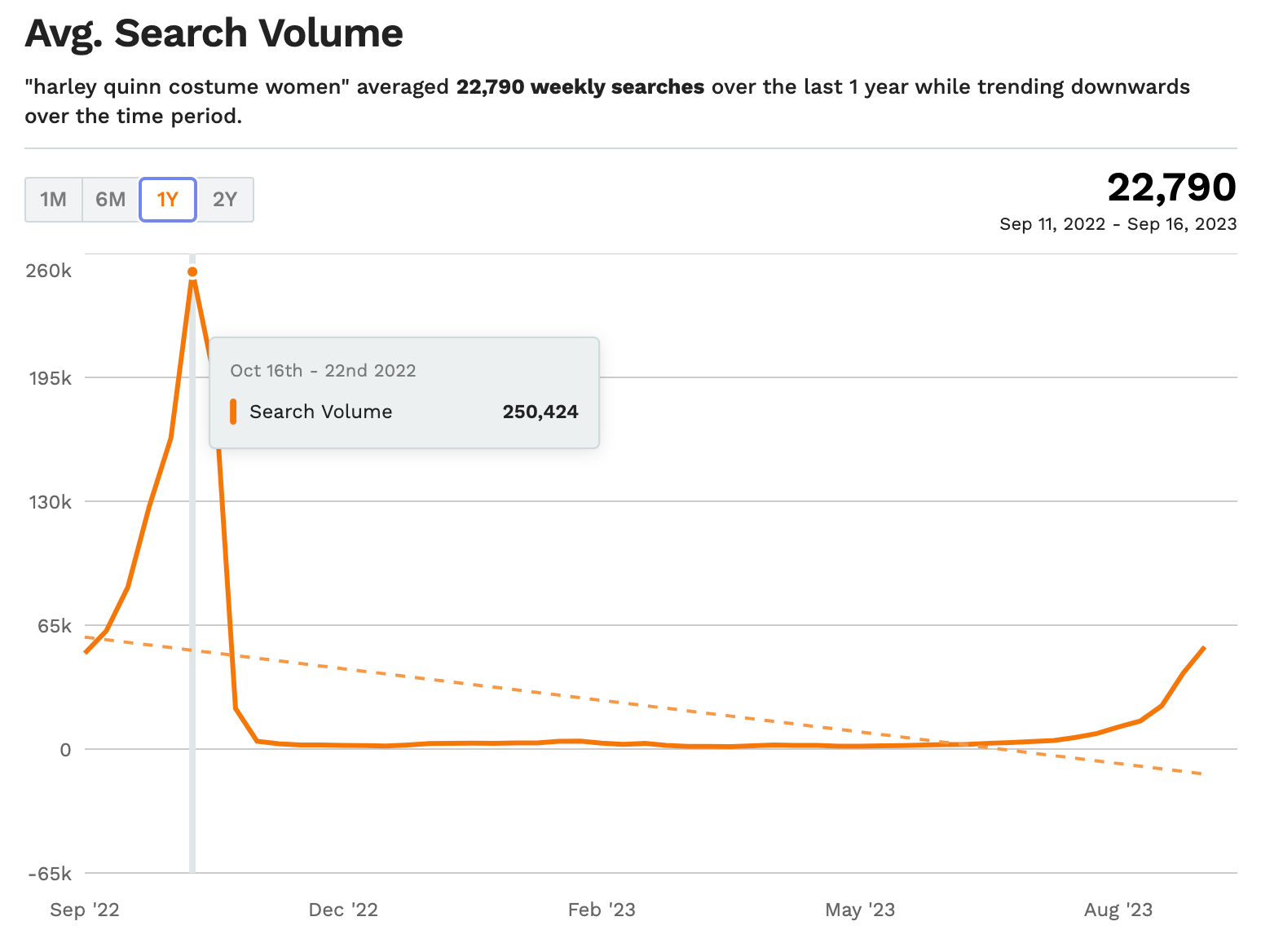Click the May '23 x-axis label

[x=860, y=910]
